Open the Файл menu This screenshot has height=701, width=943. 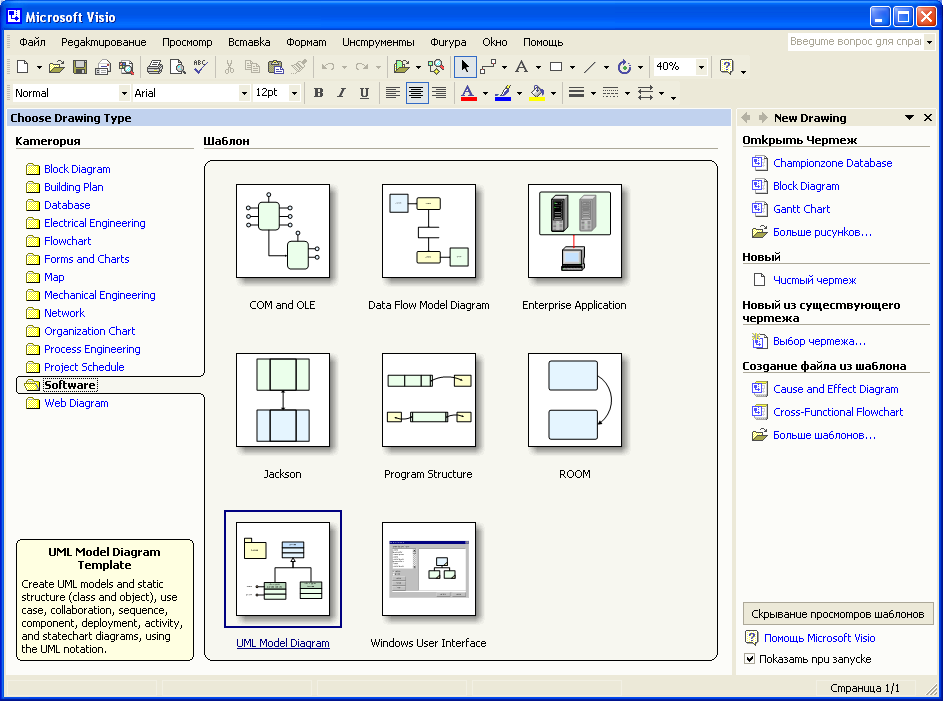(32, 42)
